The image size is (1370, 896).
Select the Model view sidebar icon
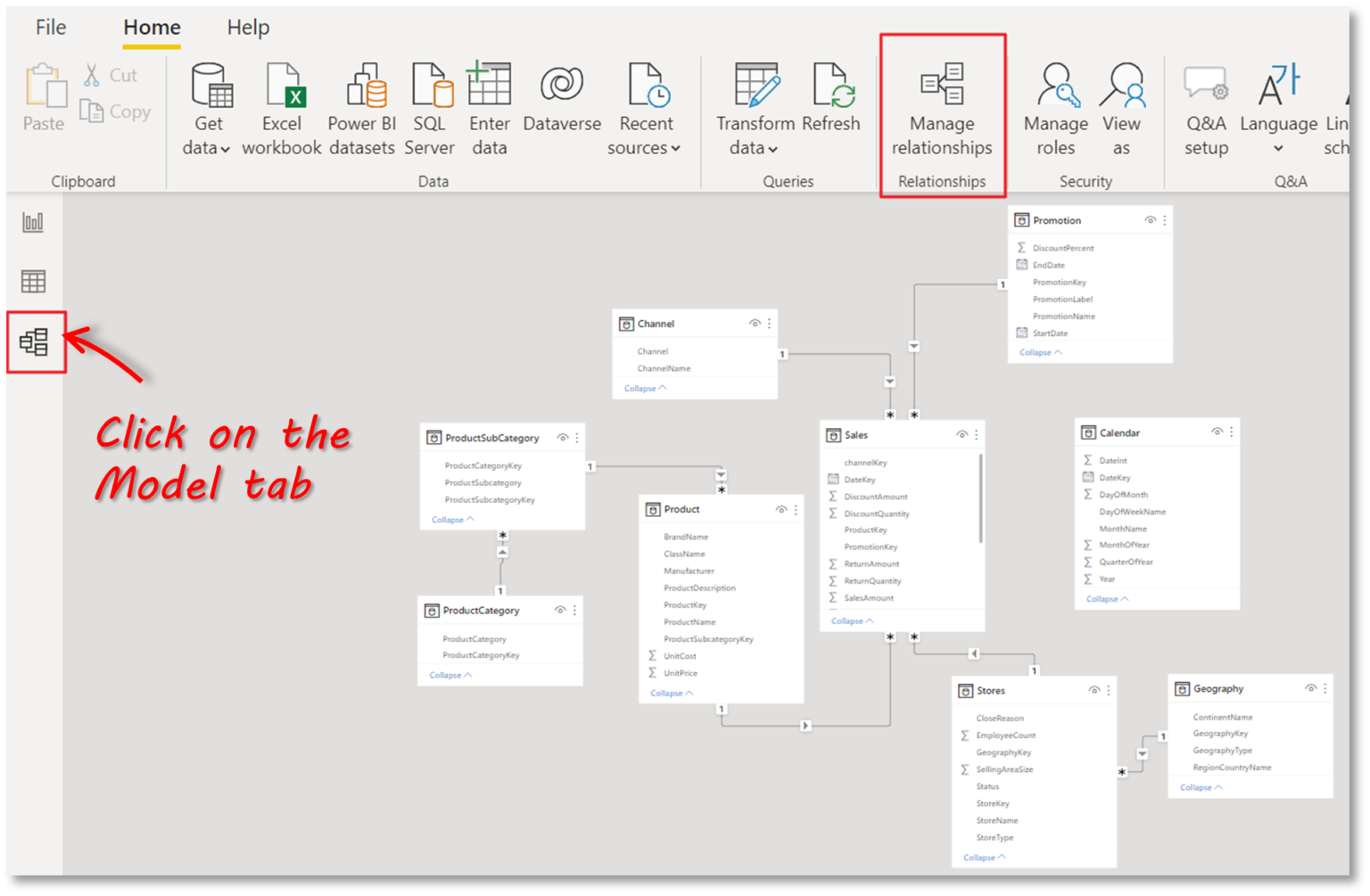point(36,340)
